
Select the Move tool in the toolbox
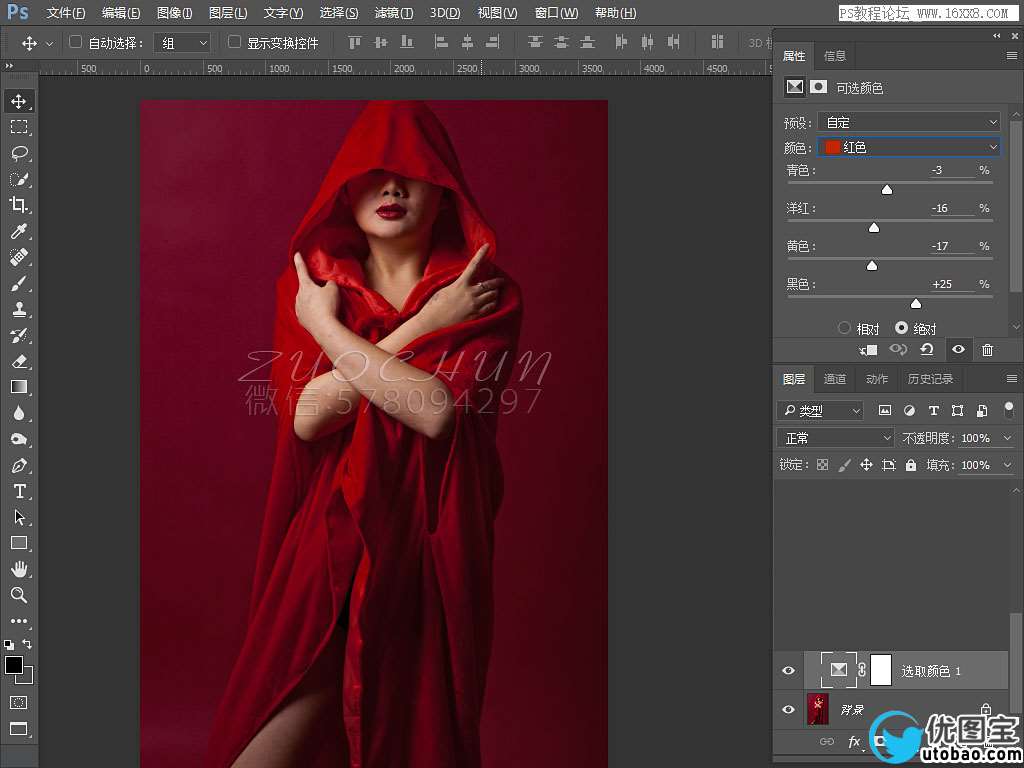pos(18,101)
